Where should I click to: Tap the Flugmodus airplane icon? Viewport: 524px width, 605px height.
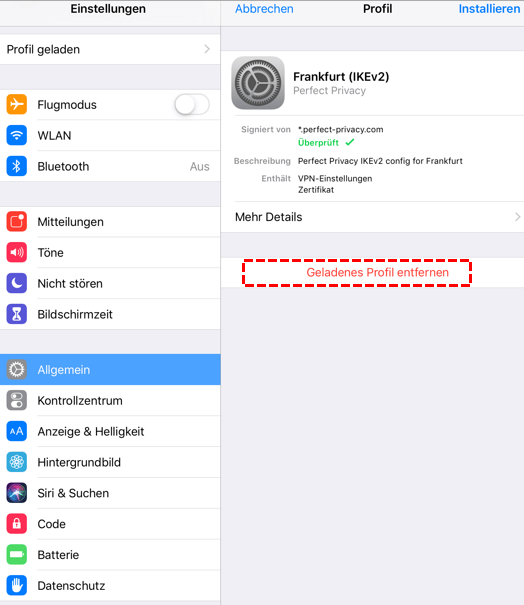[17, 104]
